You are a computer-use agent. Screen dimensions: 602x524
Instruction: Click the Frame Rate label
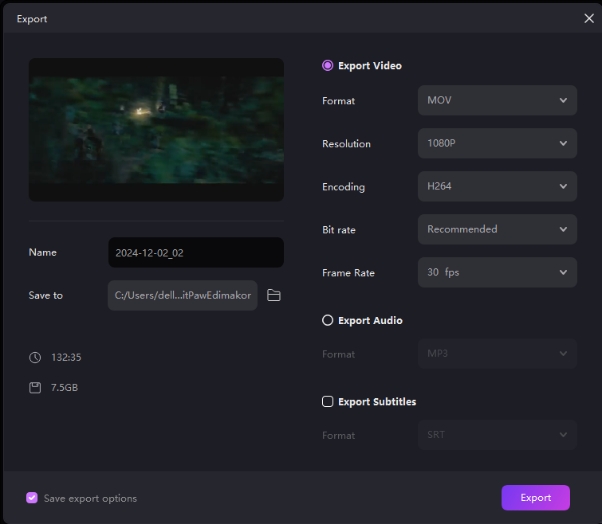tap(348, 273)
